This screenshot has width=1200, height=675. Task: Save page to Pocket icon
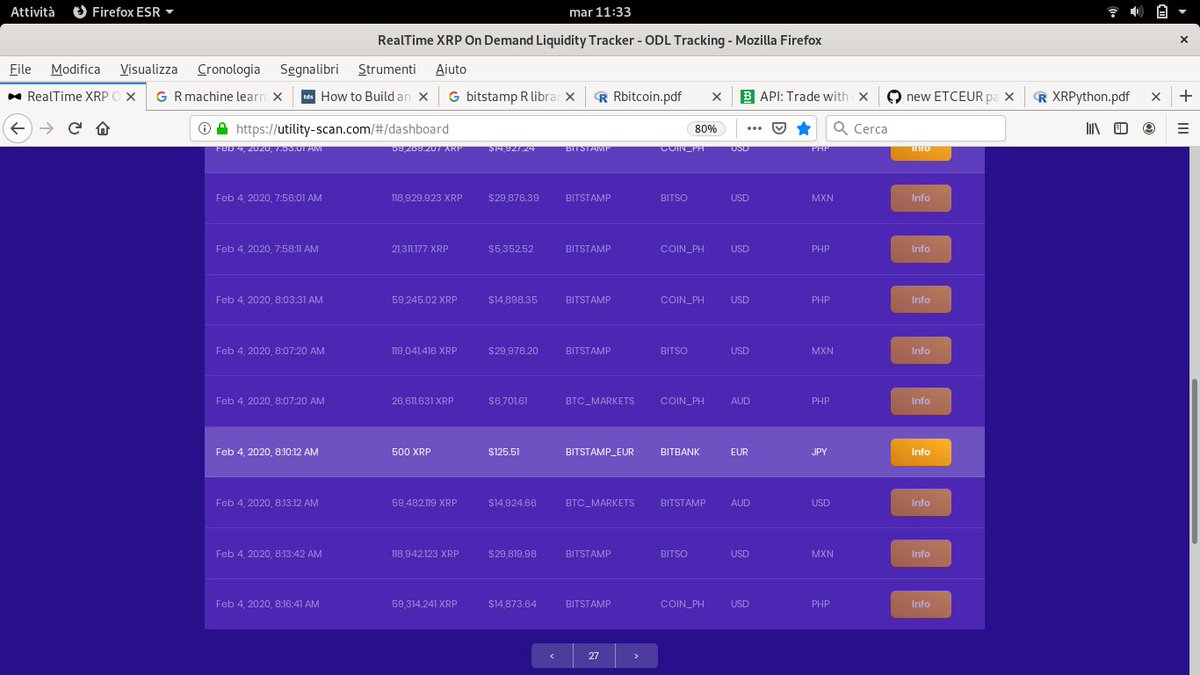[779, 128]
